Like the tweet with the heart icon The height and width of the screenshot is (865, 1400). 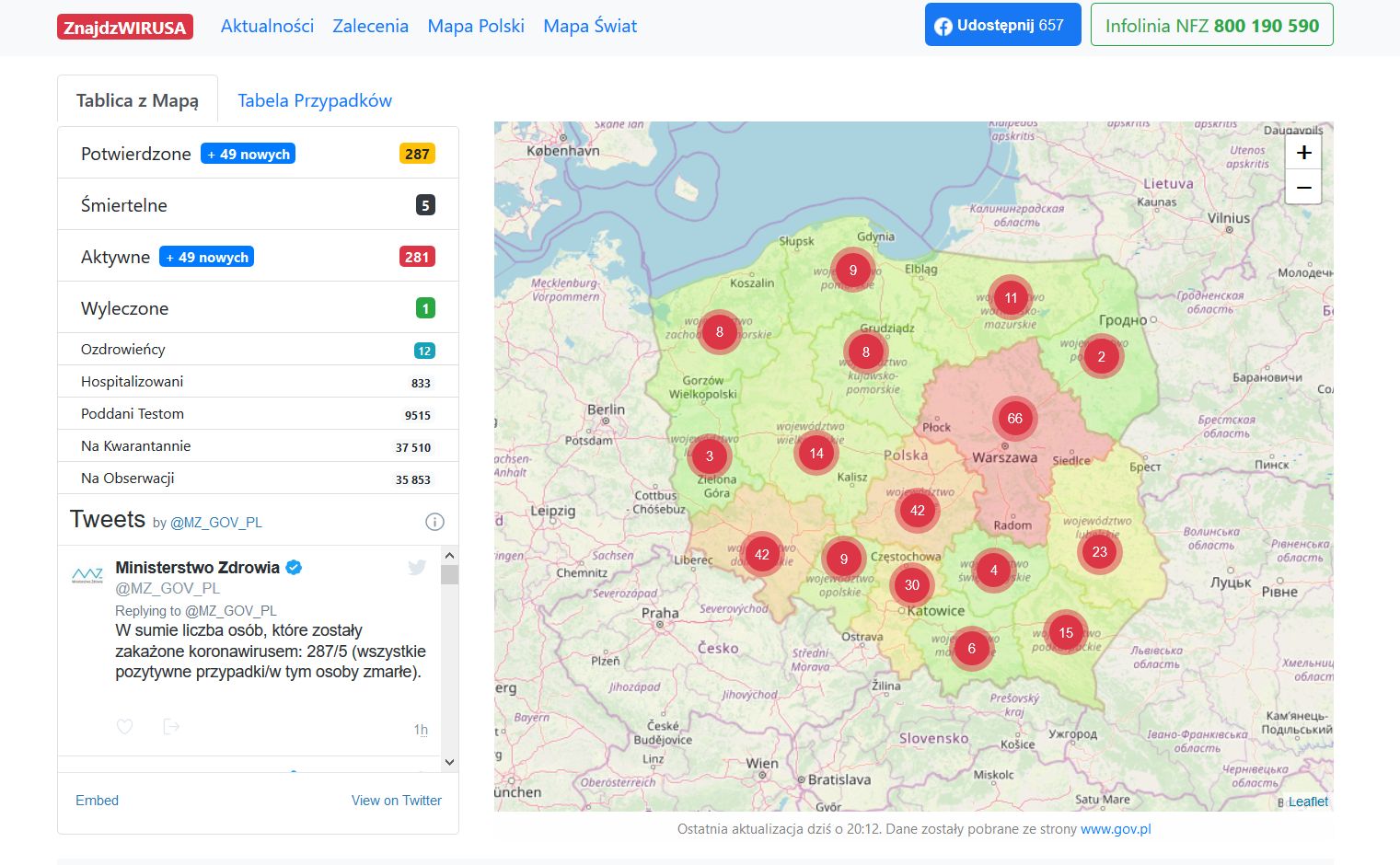(x=124, y=727)
